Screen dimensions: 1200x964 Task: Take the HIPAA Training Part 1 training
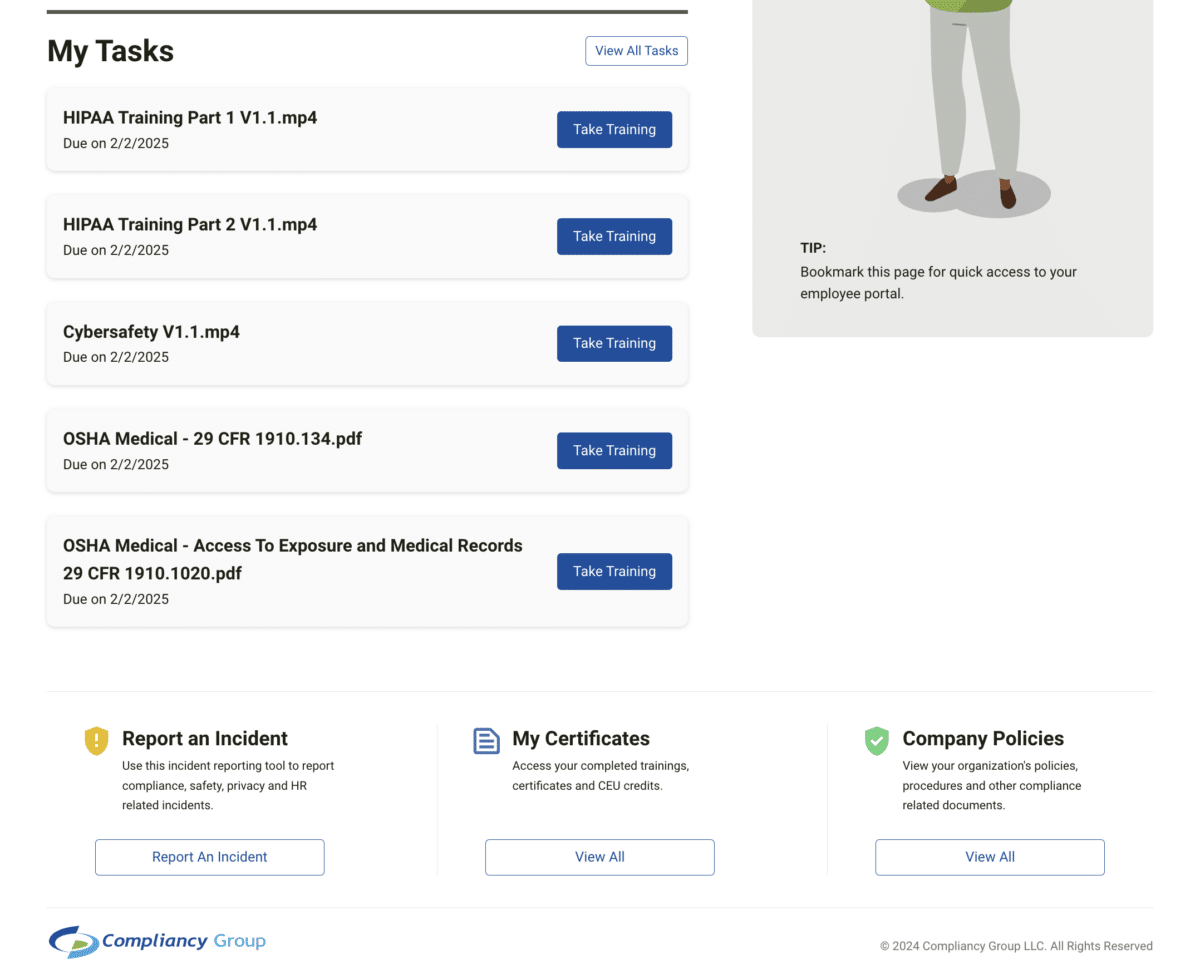tap(614, 129)
